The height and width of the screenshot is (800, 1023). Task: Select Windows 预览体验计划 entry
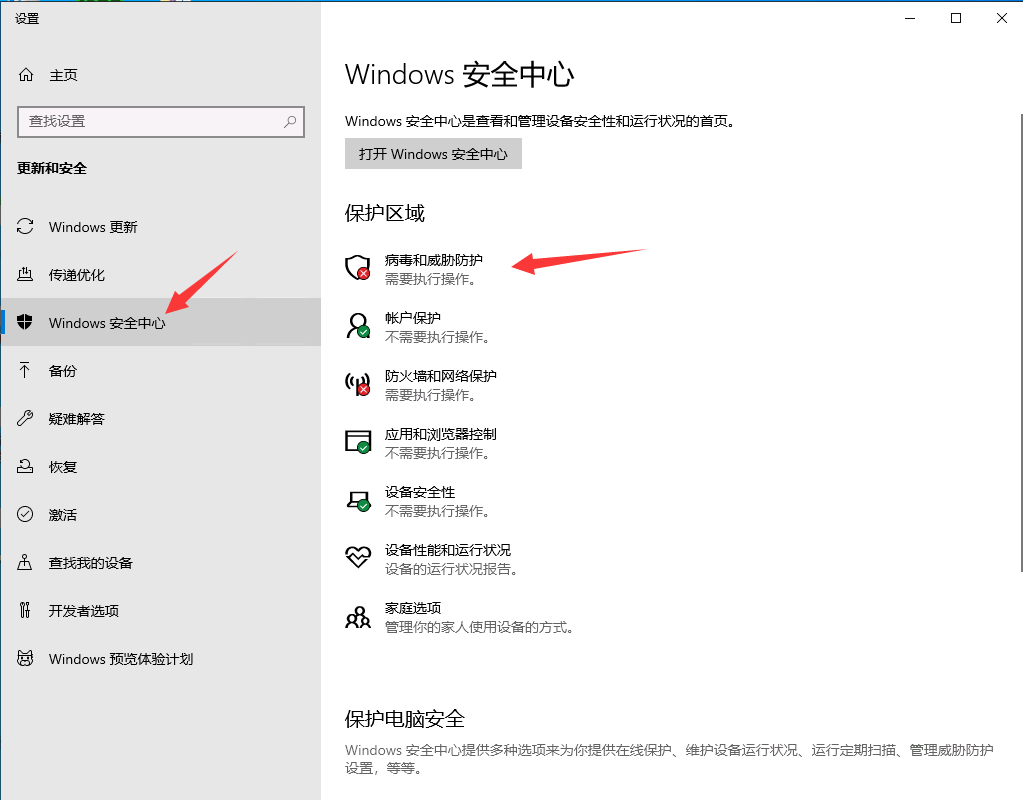pyautogui.click(x=161, y=658)
